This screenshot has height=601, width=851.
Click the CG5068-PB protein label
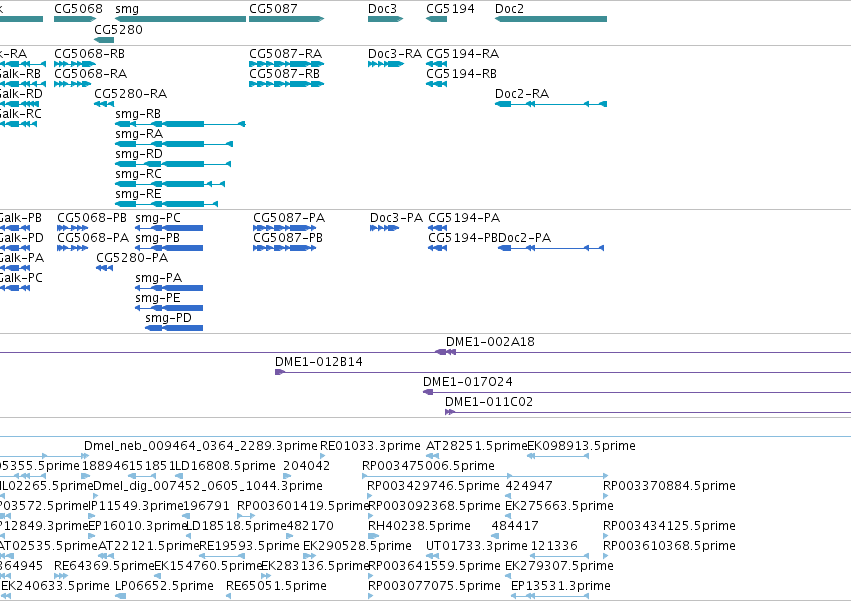point(92,218)
